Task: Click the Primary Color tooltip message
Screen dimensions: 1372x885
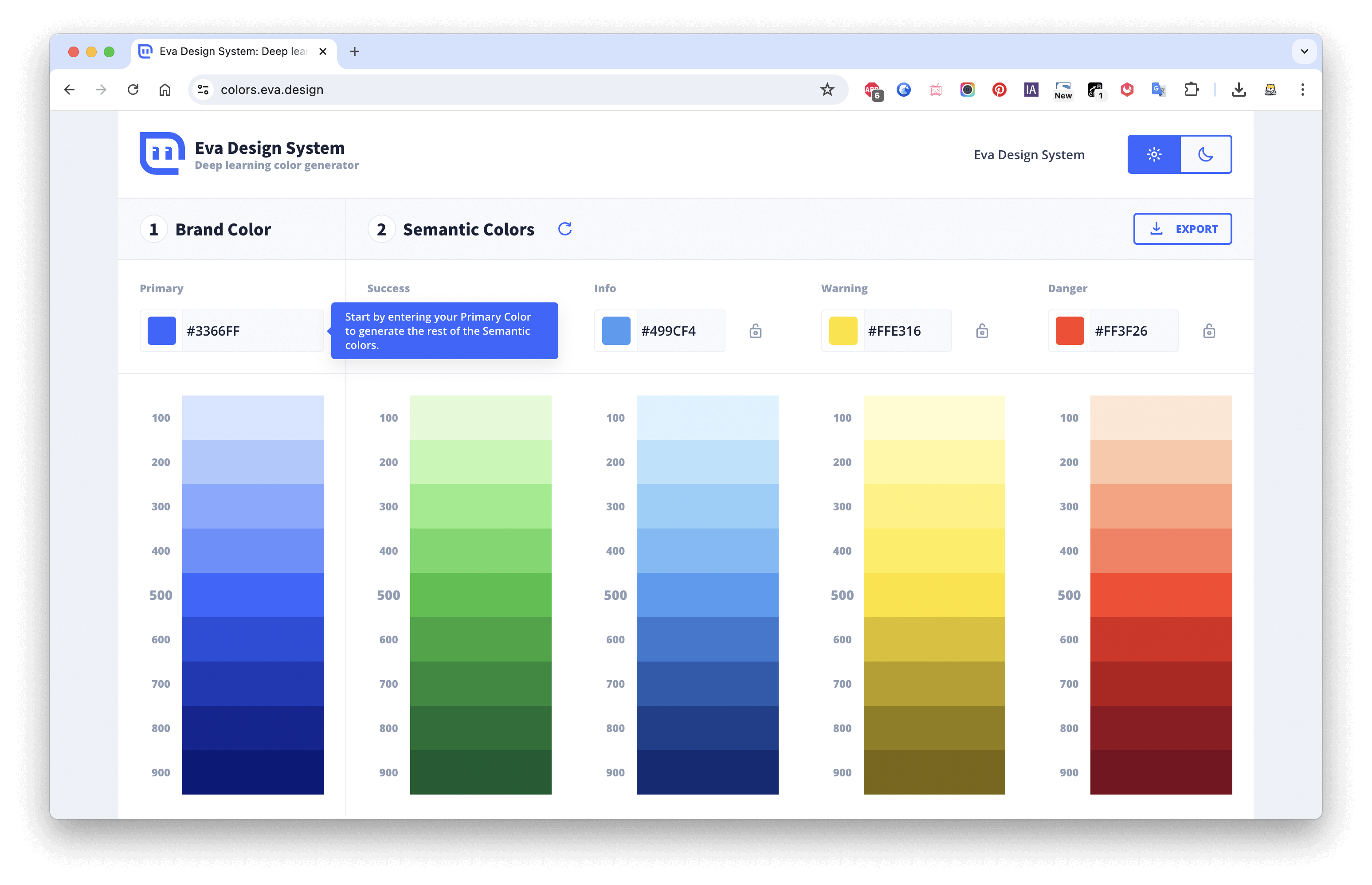Action: (444, 331)
